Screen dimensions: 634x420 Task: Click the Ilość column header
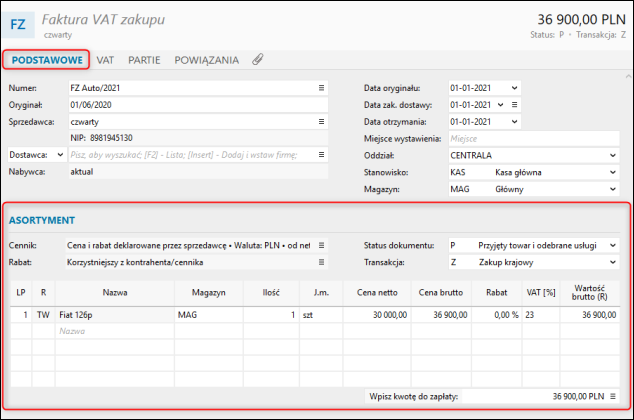pos(271,293)
